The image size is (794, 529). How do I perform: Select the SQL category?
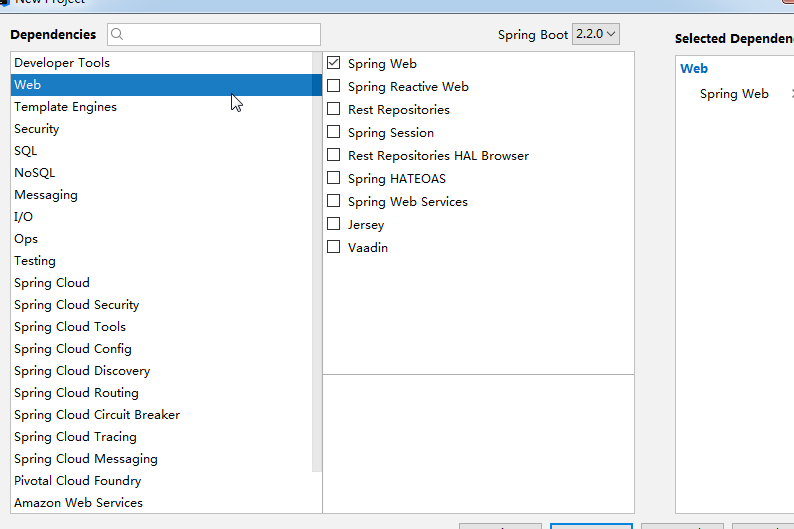(x=162, y=151)
